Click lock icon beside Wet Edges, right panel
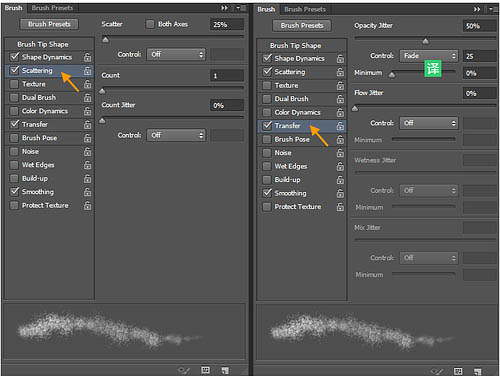This screenshot has width=500, height=378. coord(340,166)
